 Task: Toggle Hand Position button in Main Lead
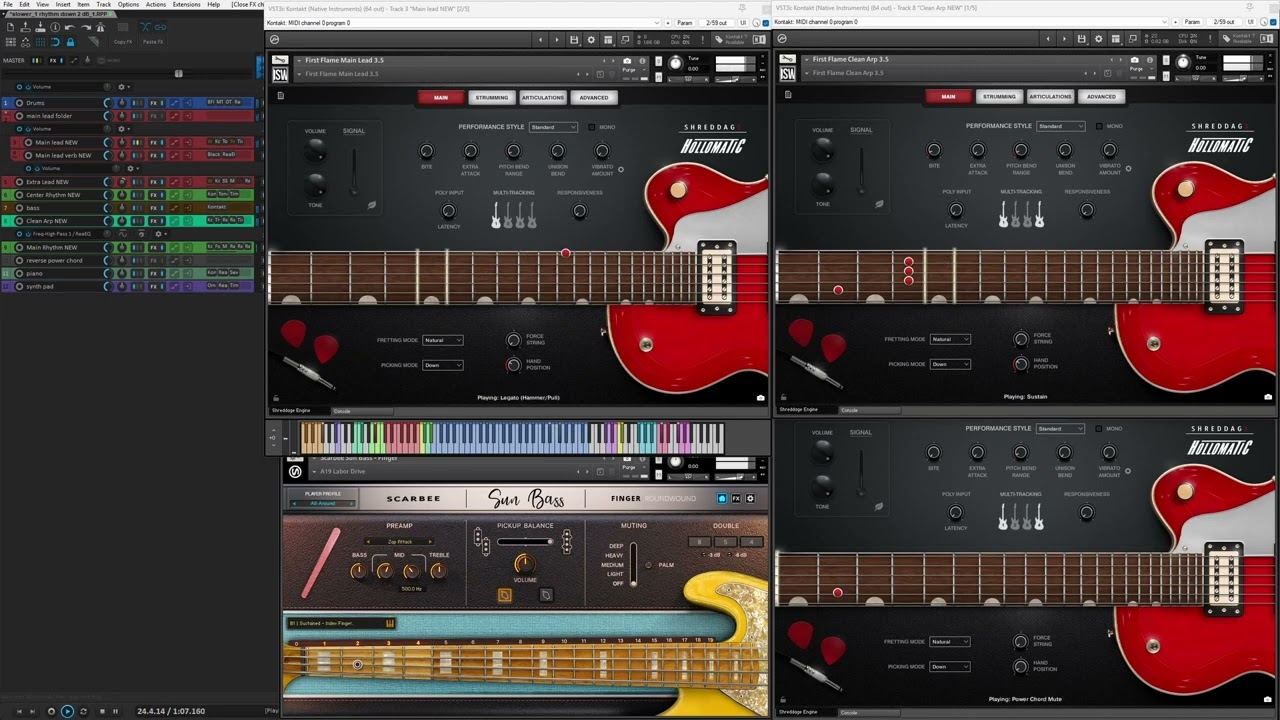[x=513, y=365]
